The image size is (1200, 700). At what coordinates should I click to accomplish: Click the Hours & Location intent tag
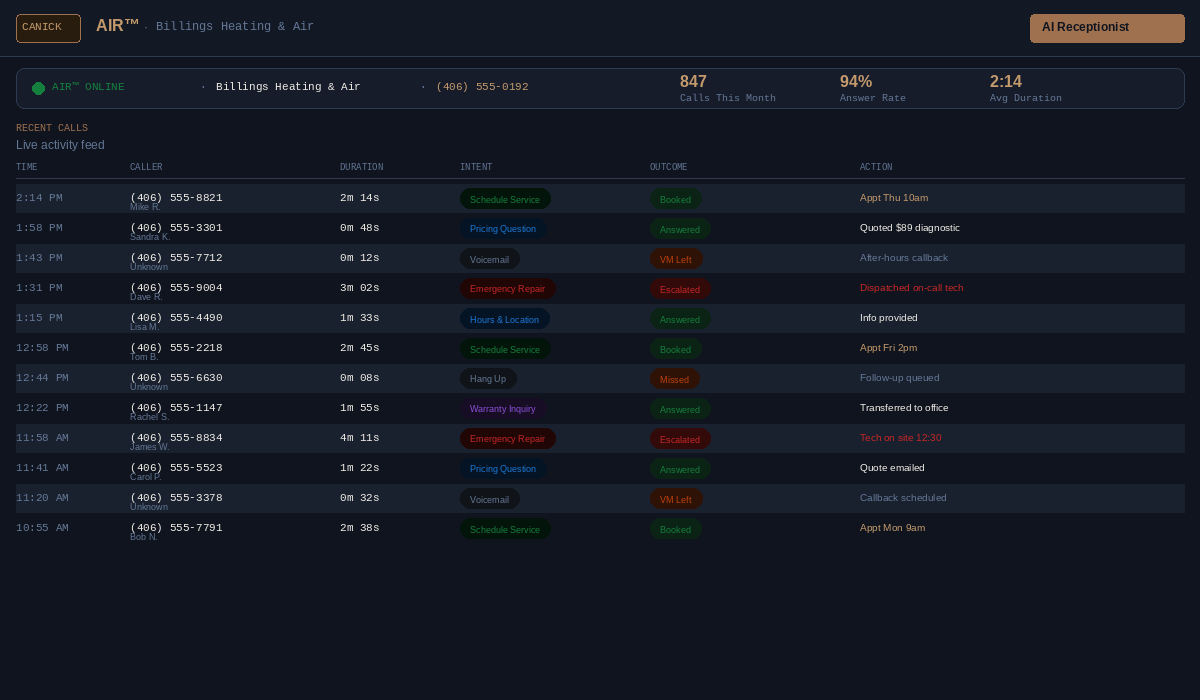(505, 319)
